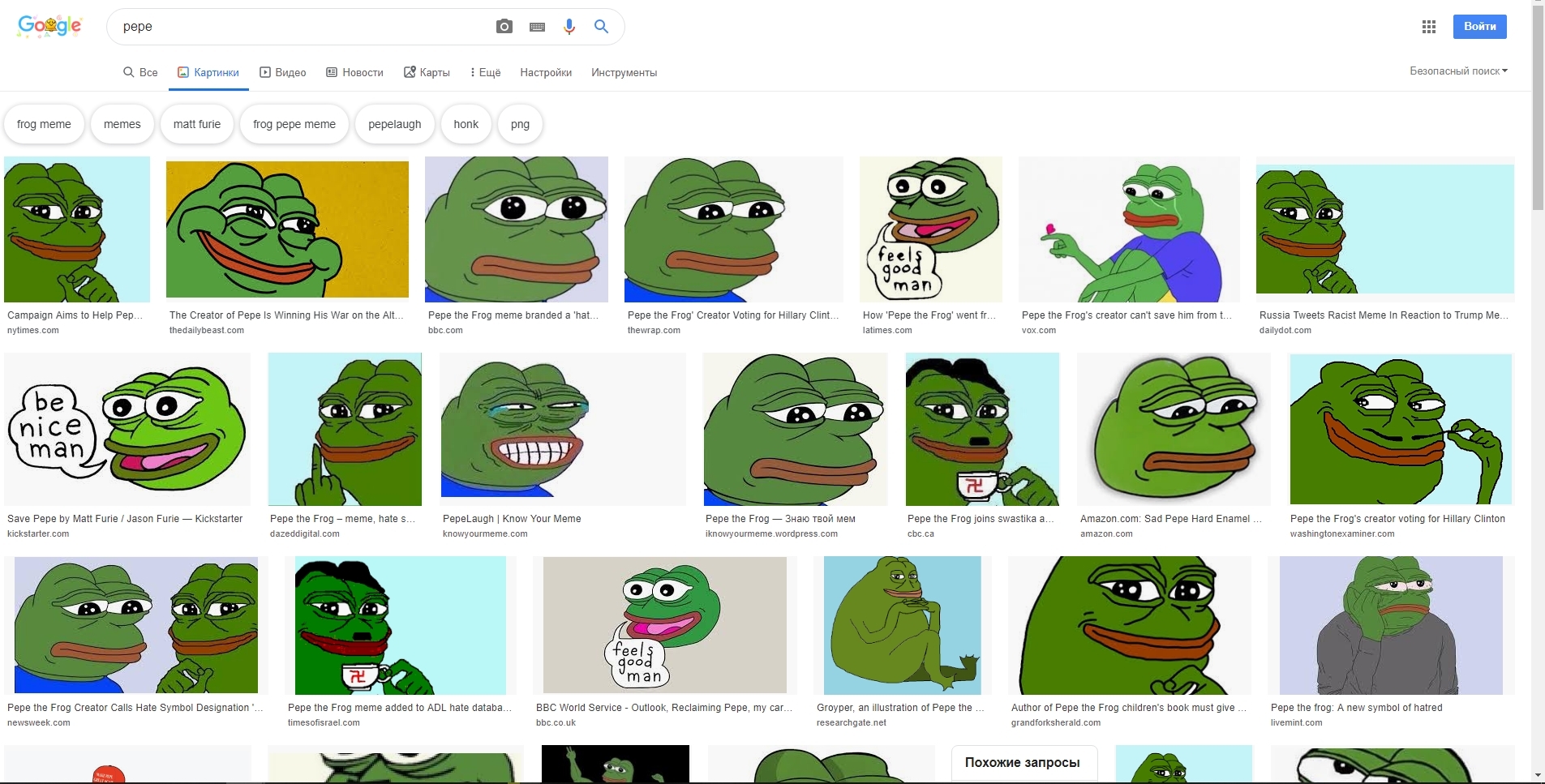Screen dimensions: 1545x784
Task: Open the grandforksherald.com Pepe image
Action: coord(1130,625)
